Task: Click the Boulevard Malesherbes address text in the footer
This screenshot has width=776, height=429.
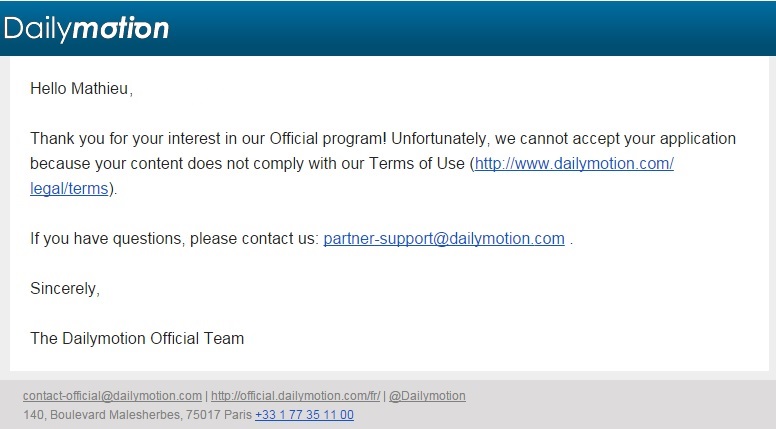Action: pos(138,415)
